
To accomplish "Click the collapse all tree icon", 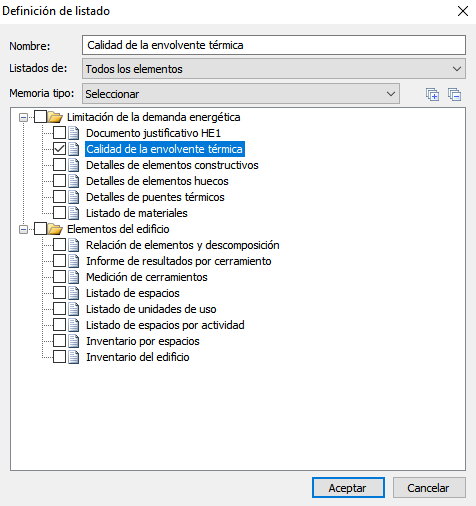I will 455,94.
